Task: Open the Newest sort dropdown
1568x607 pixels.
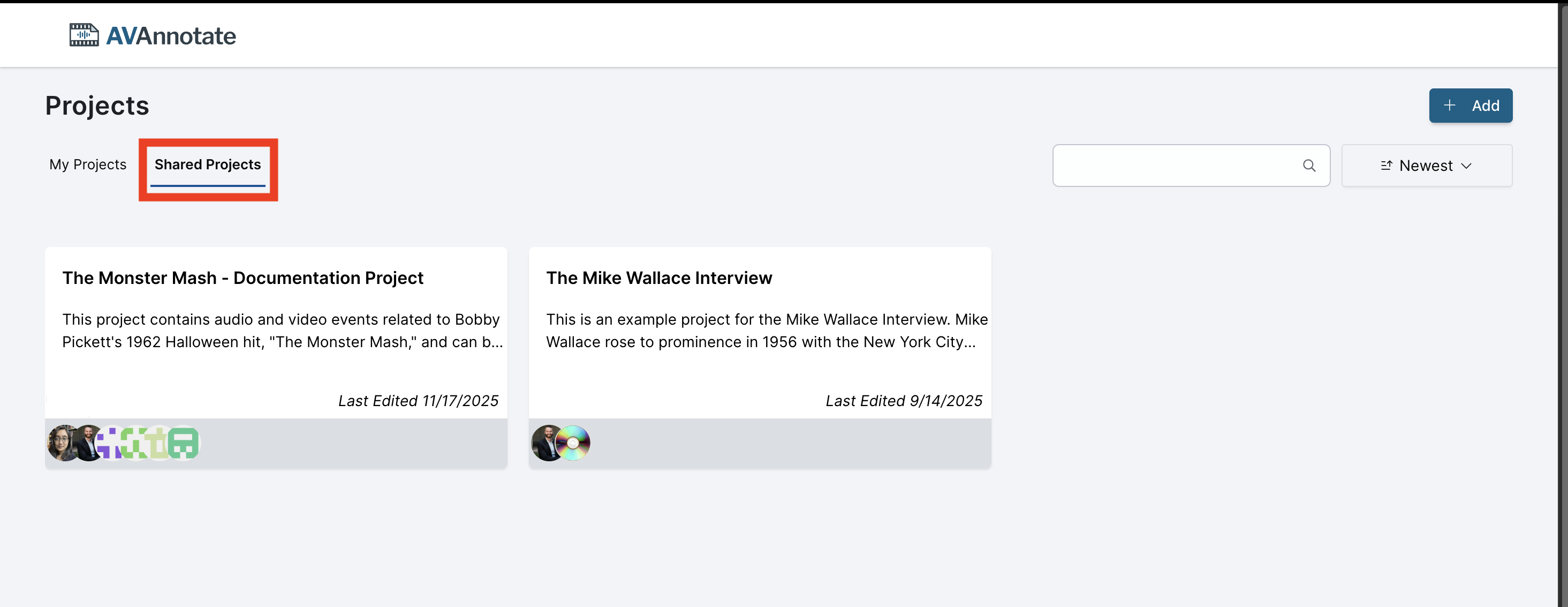Action: tap(1426, 166)
